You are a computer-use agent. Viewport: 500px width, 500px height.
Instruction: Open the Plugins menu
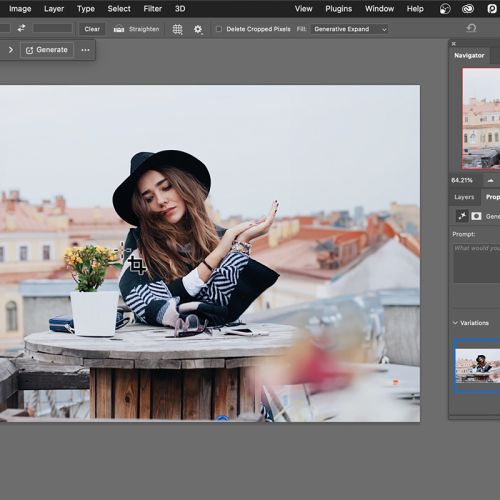point(339,9)
